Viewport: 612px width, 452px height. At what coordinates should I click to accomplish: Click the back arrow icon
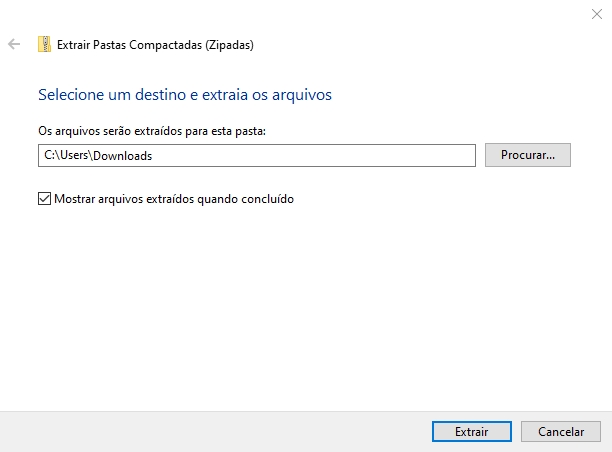[x=14, y=44]
